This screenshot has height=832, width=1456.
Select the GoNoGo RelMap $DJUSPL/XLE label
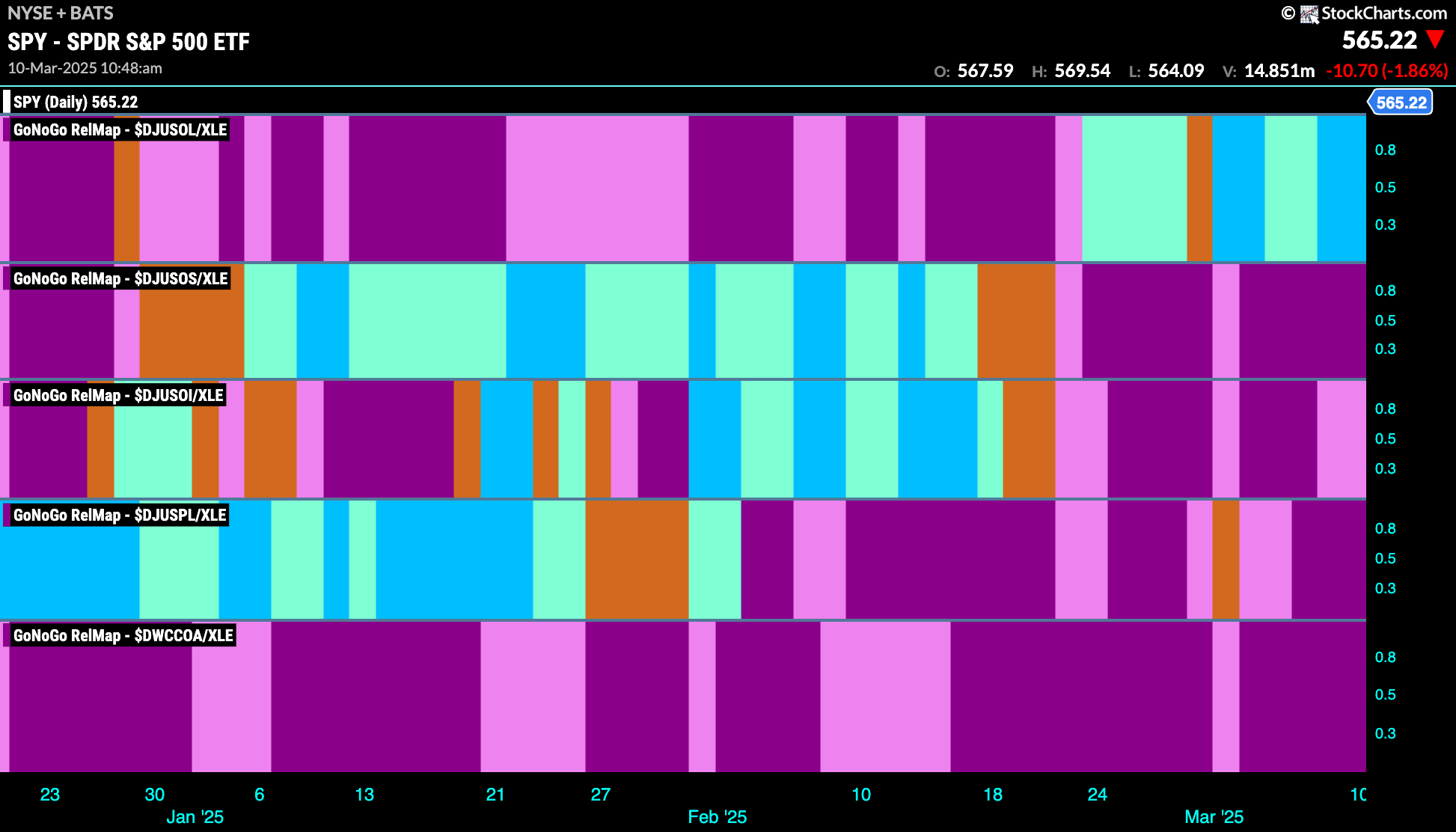[x=119, y=515]
